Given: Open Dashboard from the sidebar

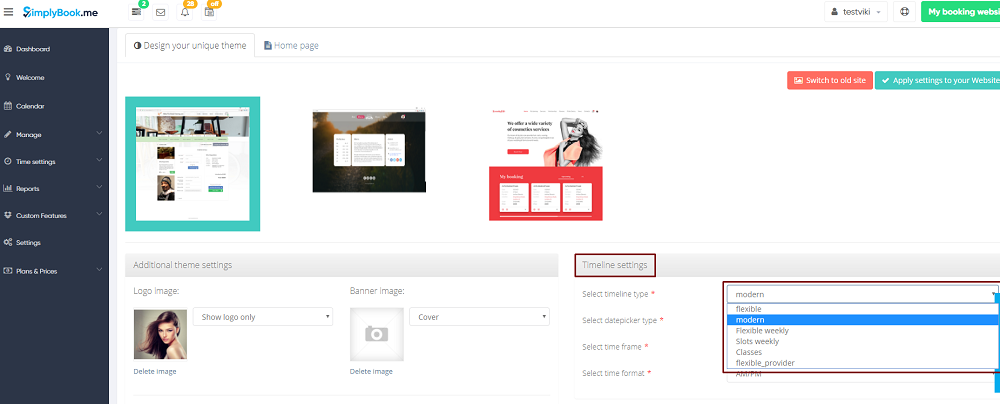Looking at the screenshot, I should click(x=32, y=49).
